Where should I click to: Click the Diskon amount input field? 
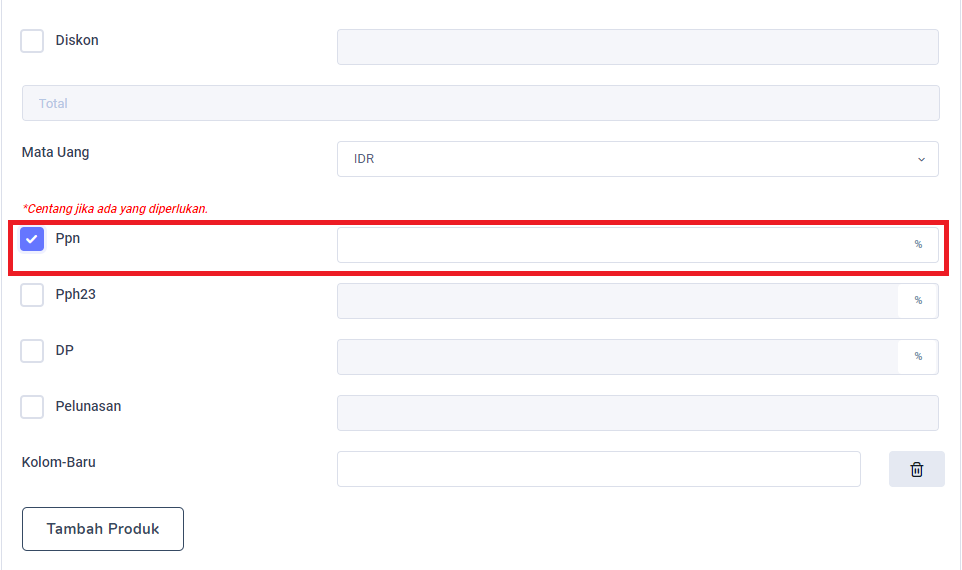pyautogui.click(x=637, y=47)
